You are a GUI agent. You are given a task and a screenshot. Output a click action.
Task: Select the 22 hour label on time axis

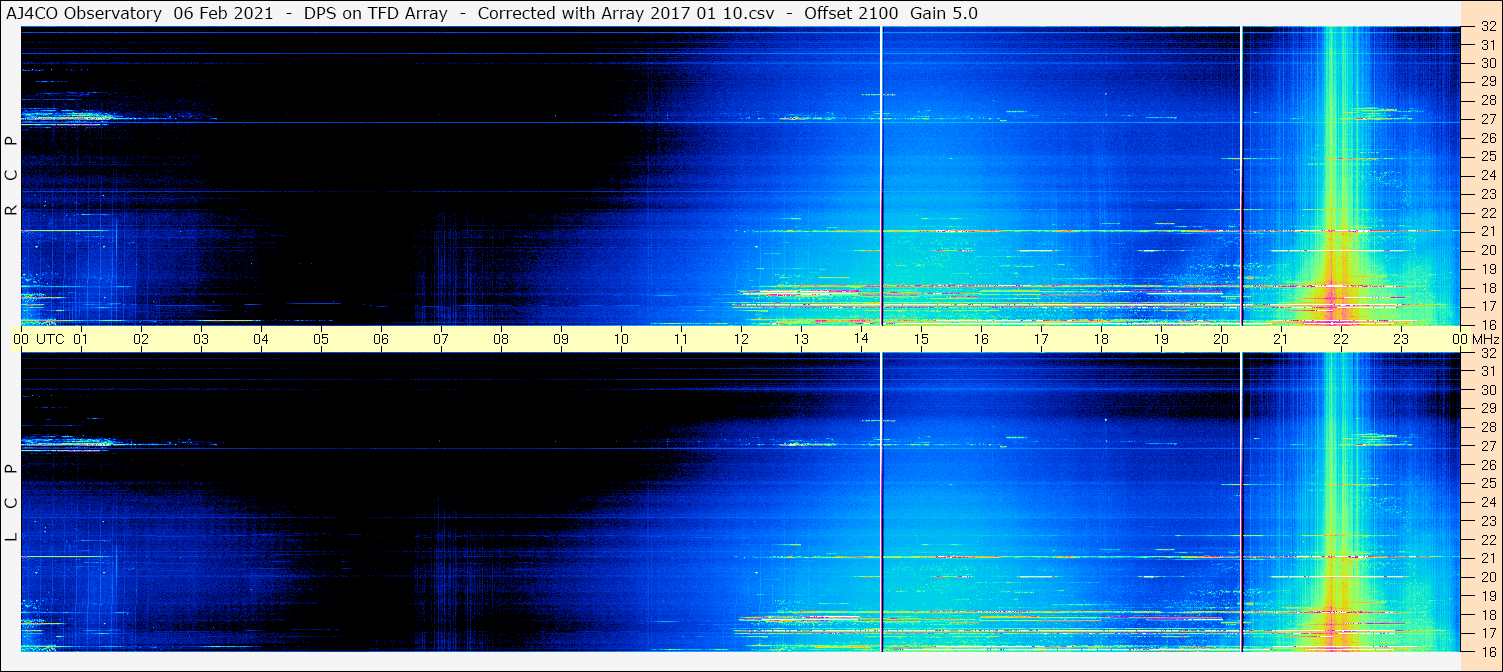click(x=1341, y=339)
